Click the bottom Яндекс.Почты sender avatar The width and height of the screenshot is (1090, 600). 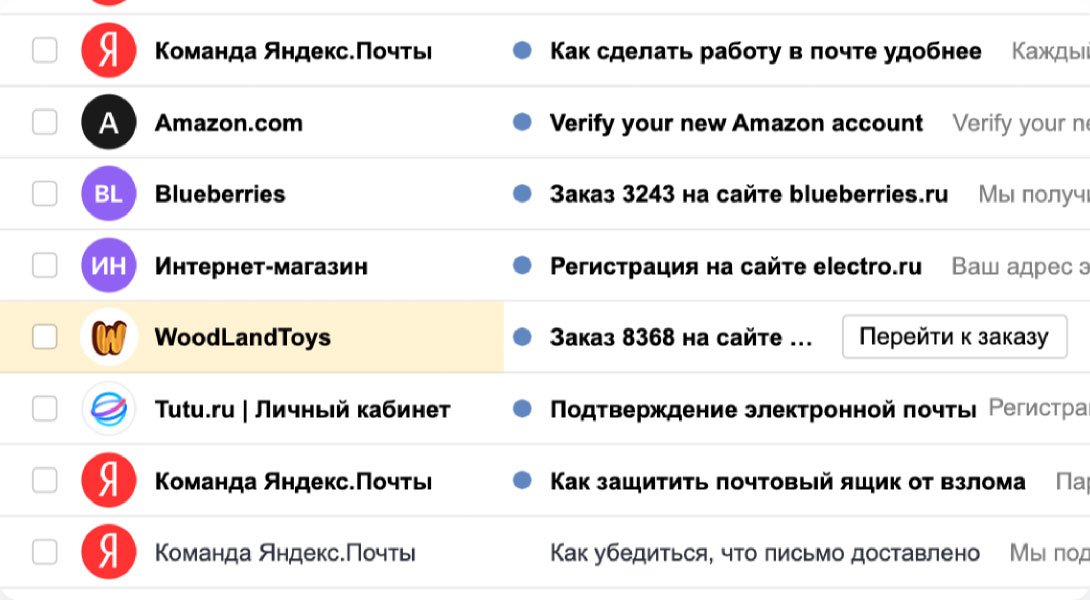click(x=108, y=551)
